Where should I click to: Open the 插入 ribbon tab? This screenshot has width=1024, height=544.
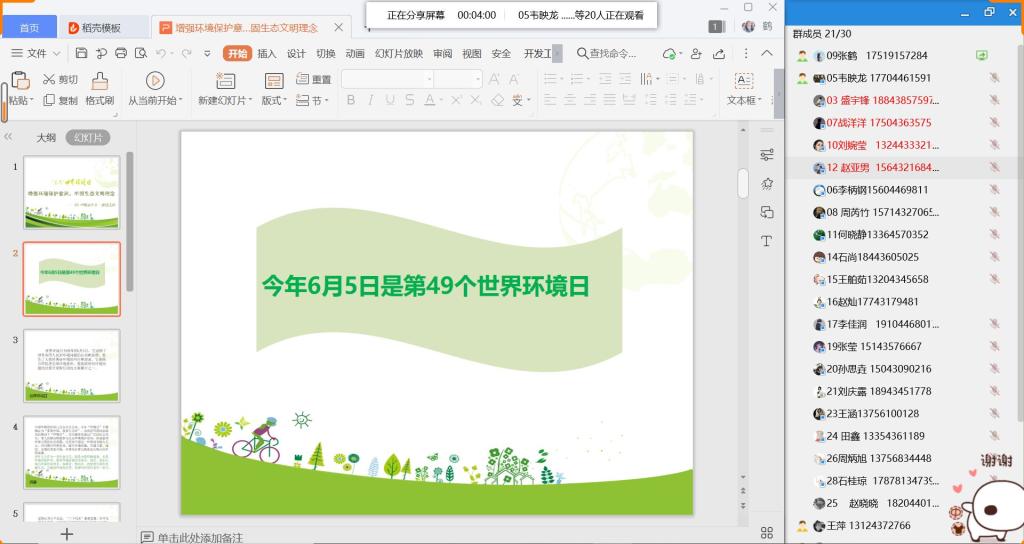[x=266, y=54]
